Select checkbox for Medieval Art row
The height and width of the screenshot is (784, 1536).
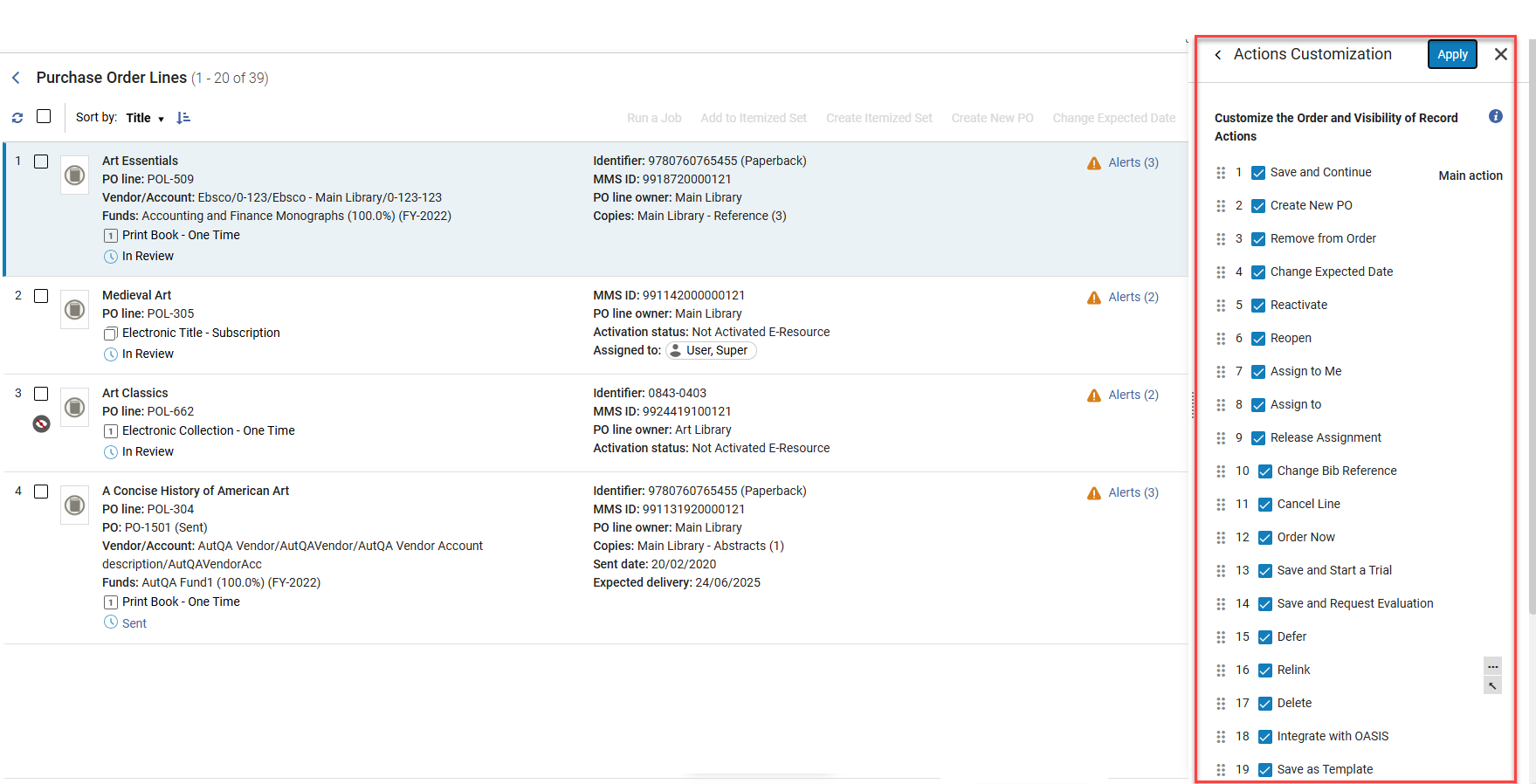tap(41, 296)
